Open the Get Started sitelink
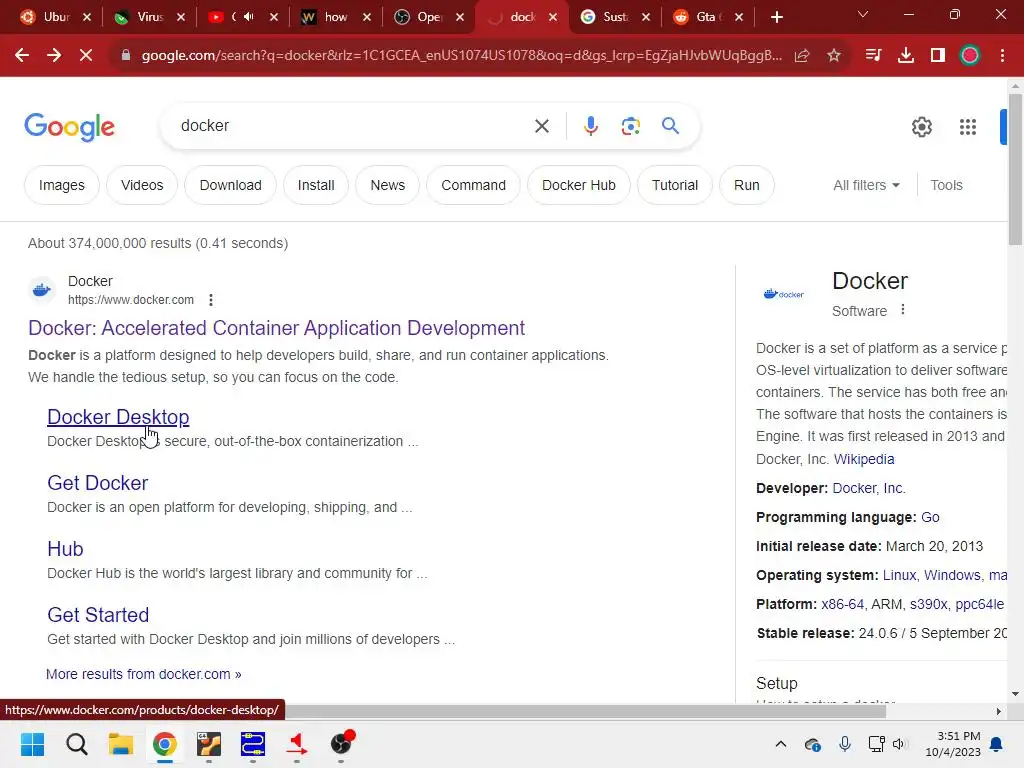Viewport: 1024px width, 768px height. click(x=98, y=615)
